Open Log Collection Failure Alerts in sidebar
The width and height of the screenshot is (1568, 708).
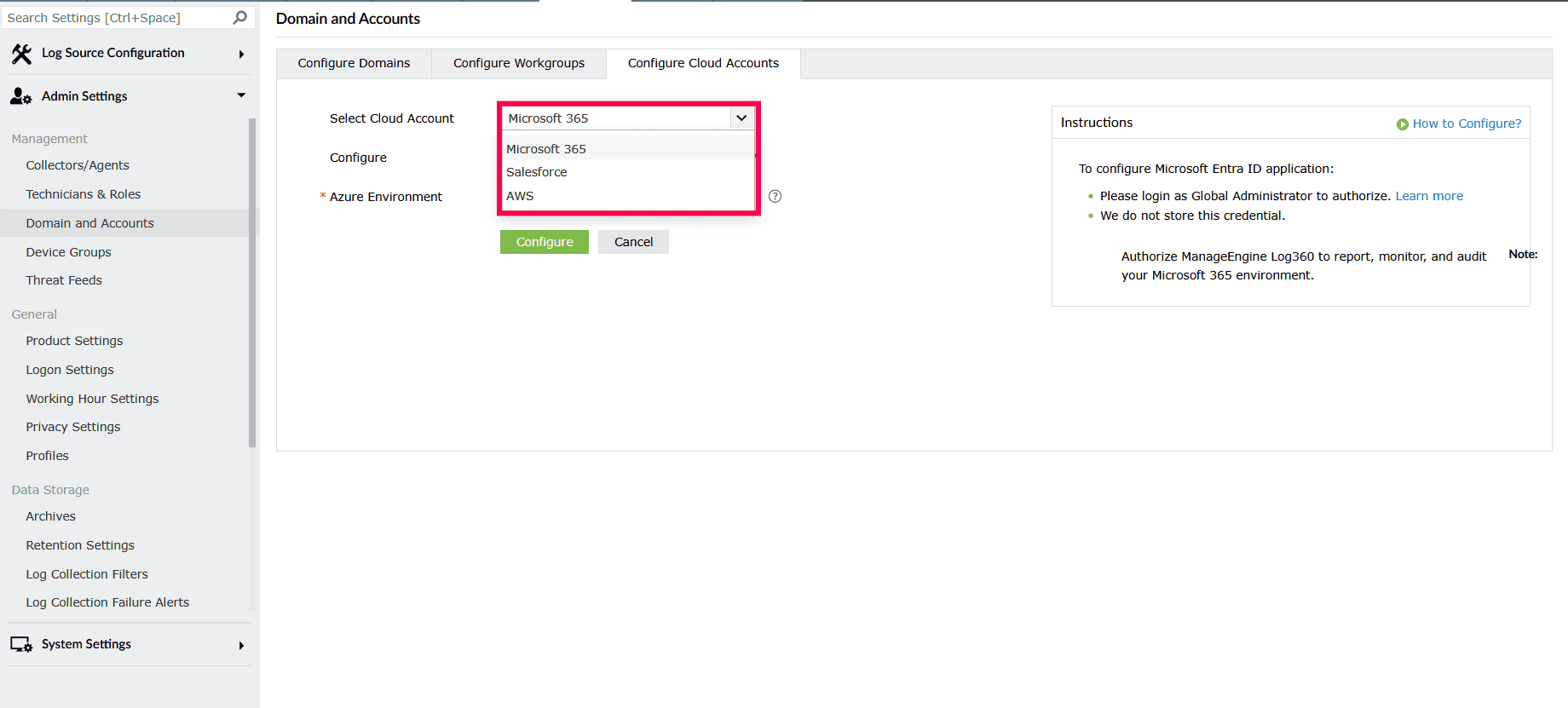(107, 602)
